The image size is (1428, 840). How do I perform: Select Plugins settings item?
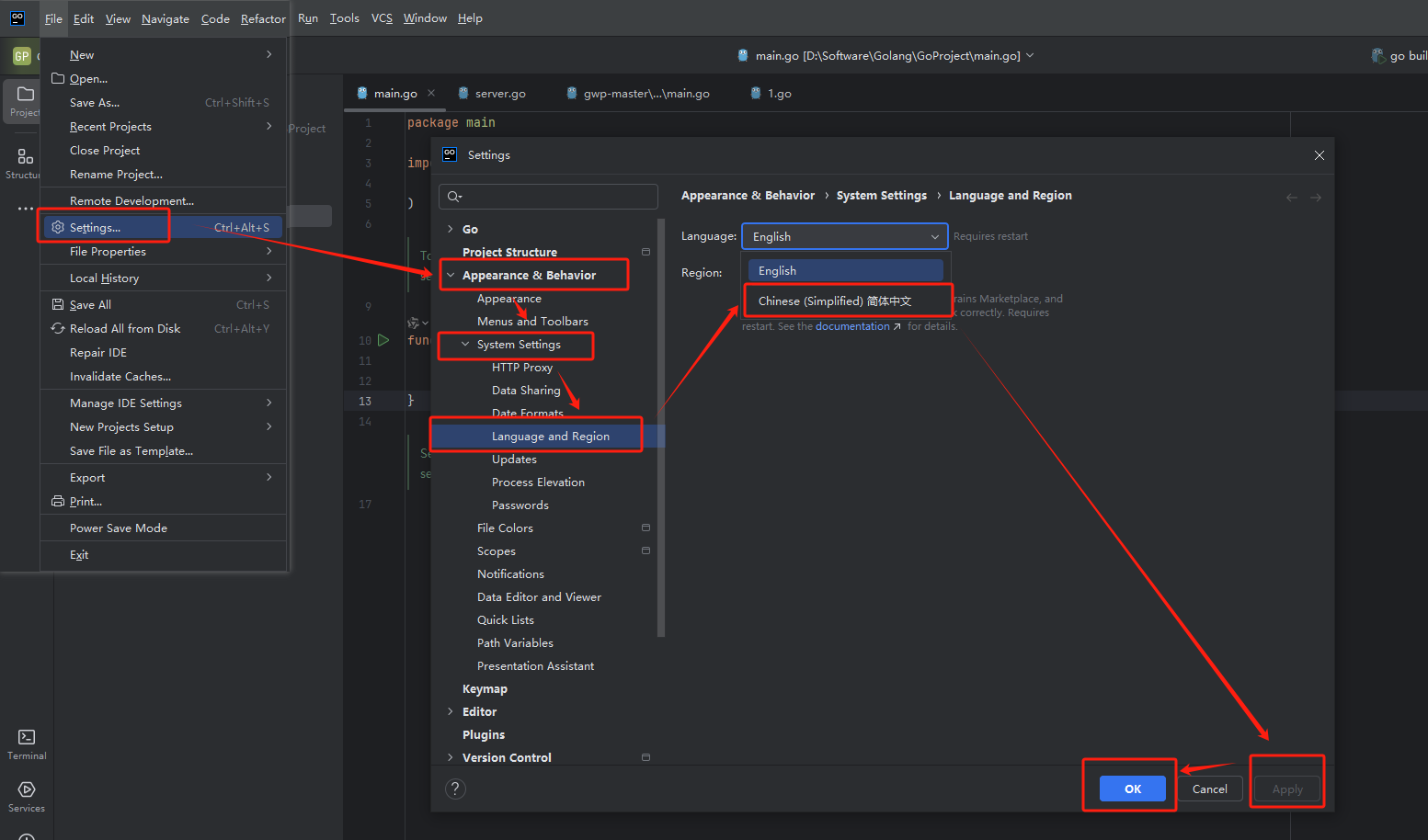tap(484, 734)
